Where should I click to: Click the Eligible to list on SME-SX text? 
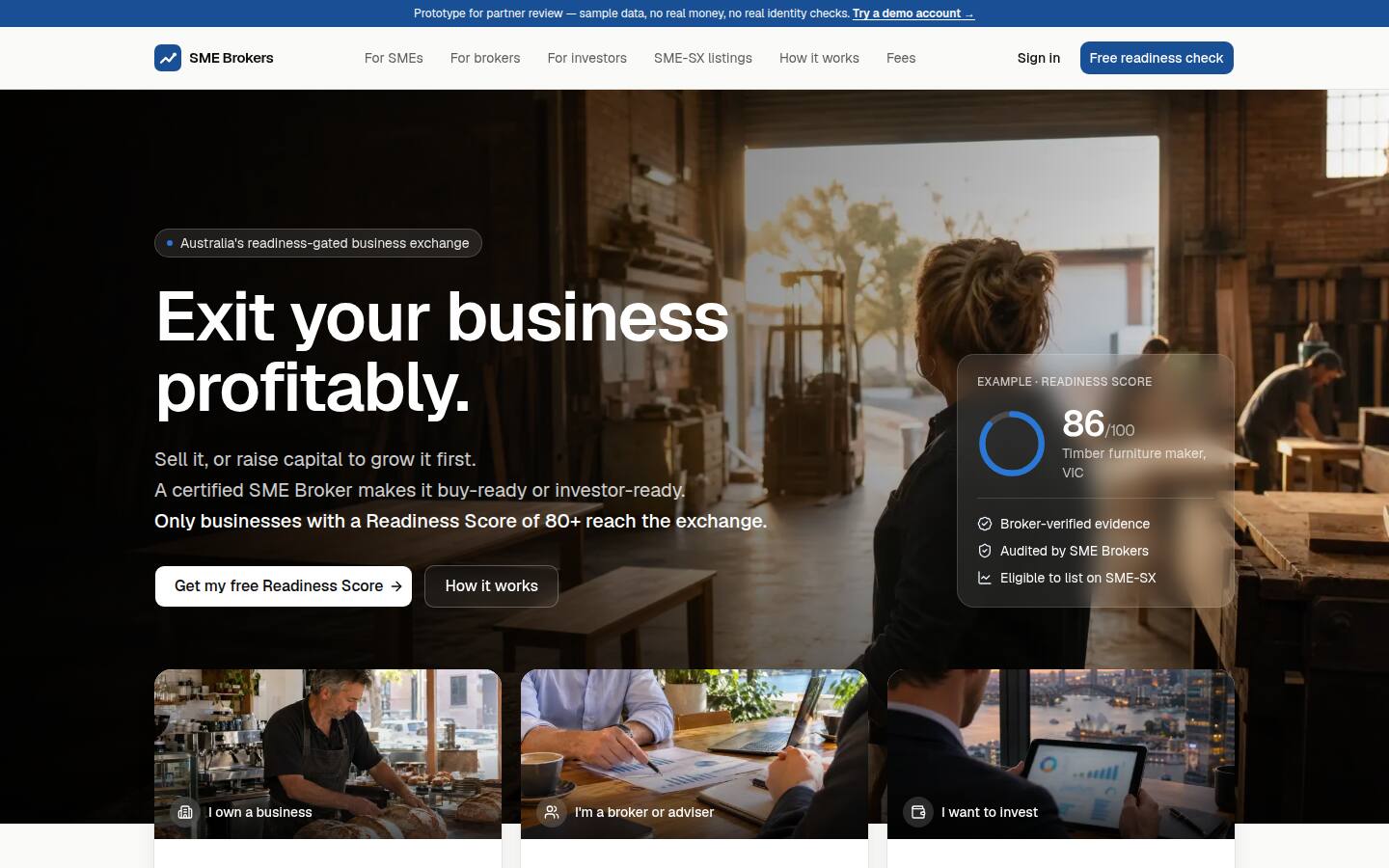(x=1077, y=578)
